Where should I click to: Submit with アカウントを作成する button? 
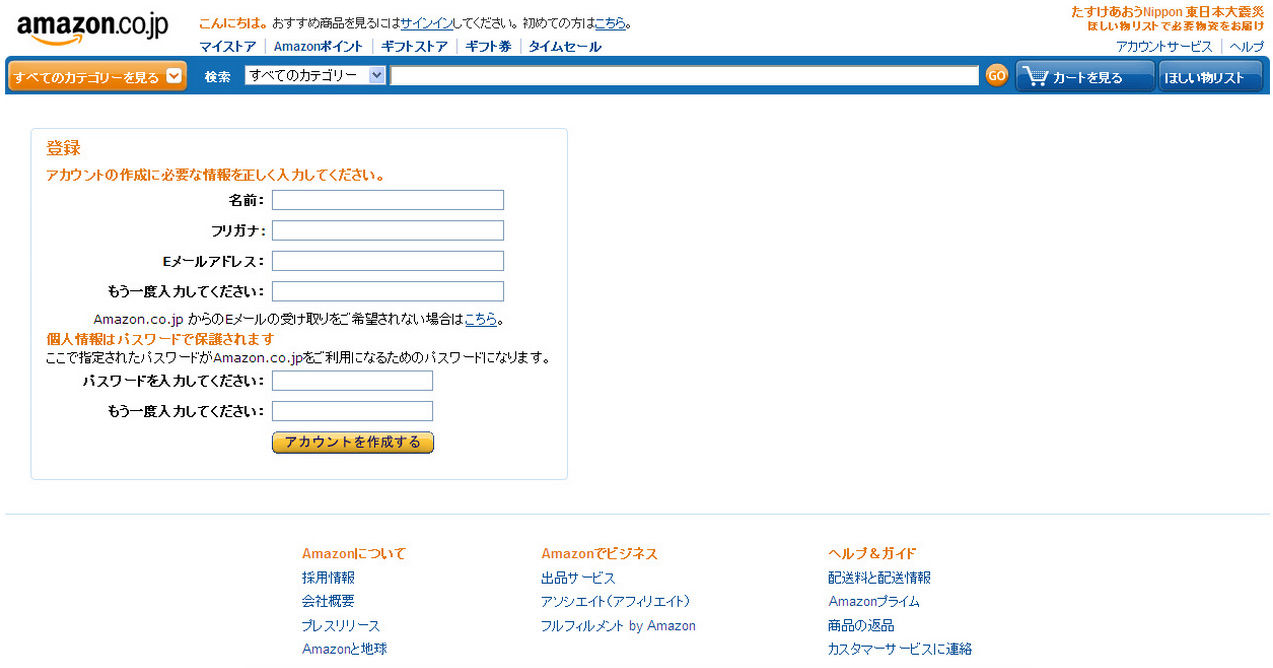coord(353,442)
